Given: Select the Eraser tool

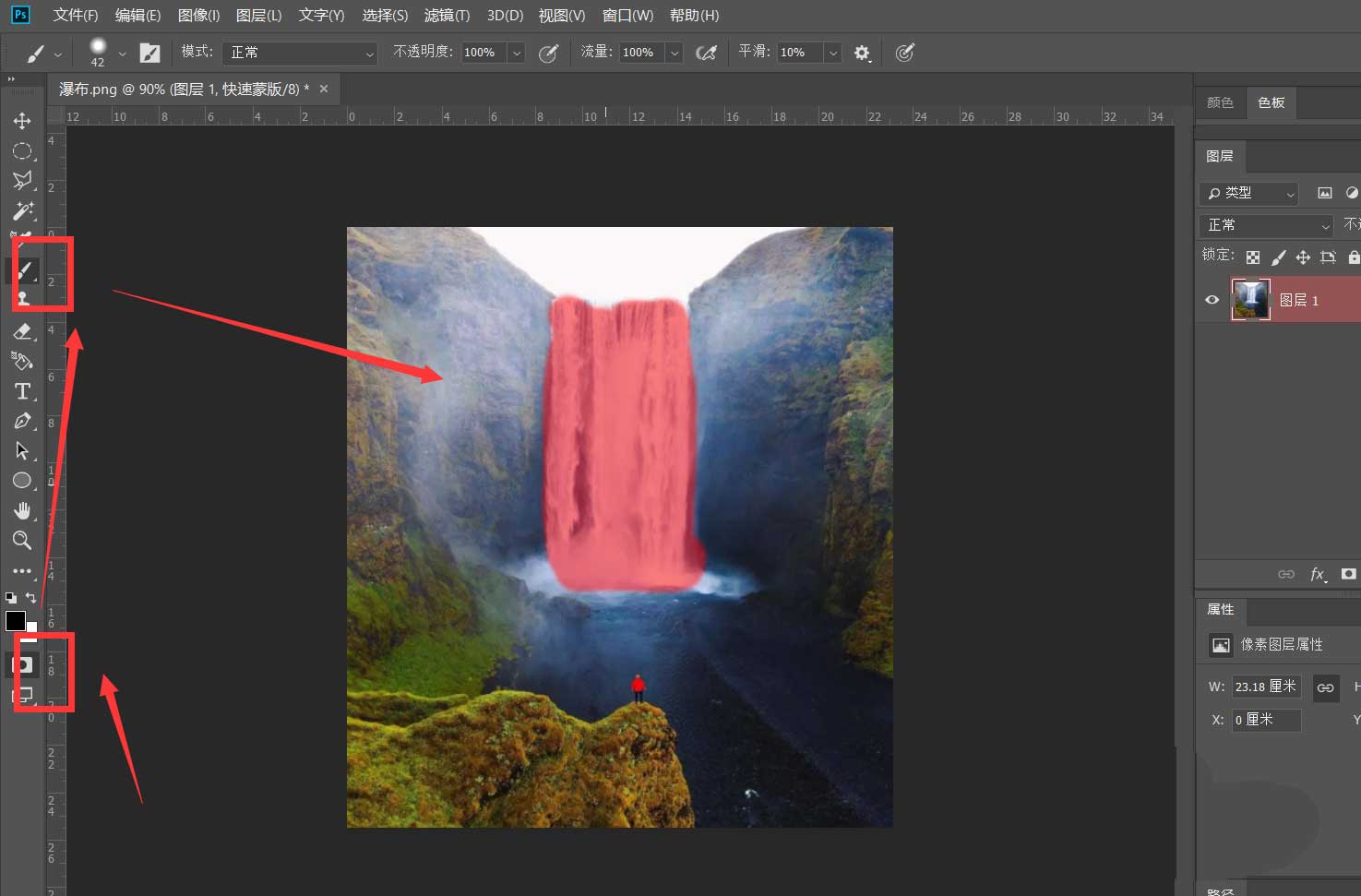Looking at the screenshot, I should coord(22,331).
